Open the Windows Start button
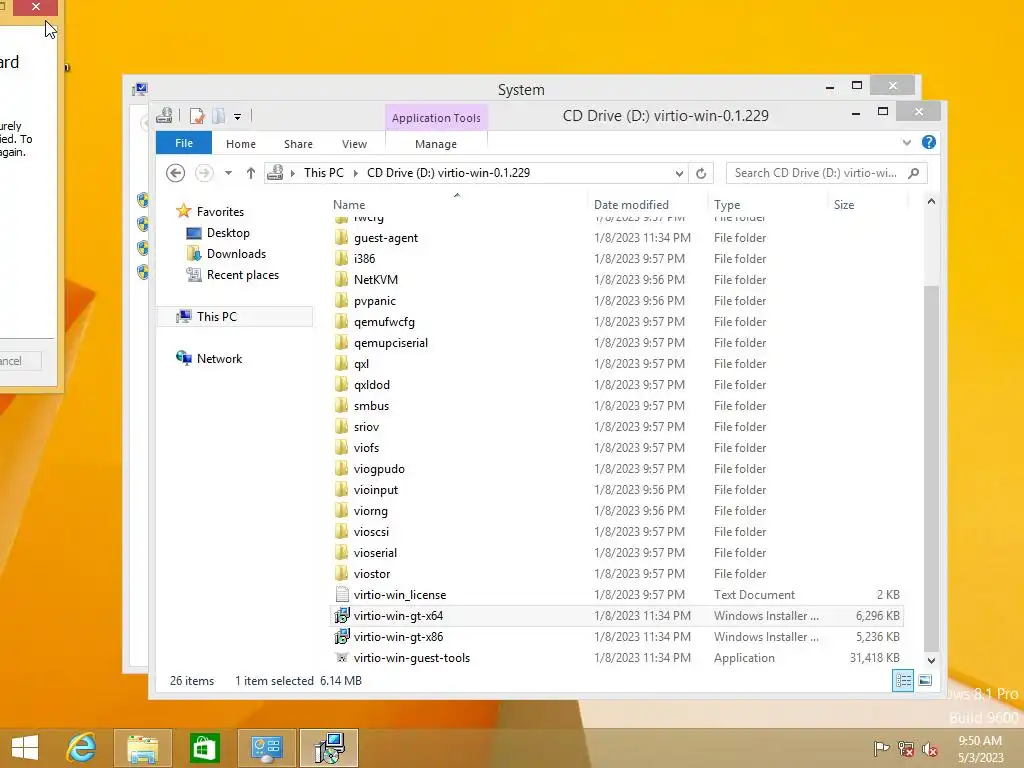Viewport: 1024px width, 768px height. [x=25, y=748]
